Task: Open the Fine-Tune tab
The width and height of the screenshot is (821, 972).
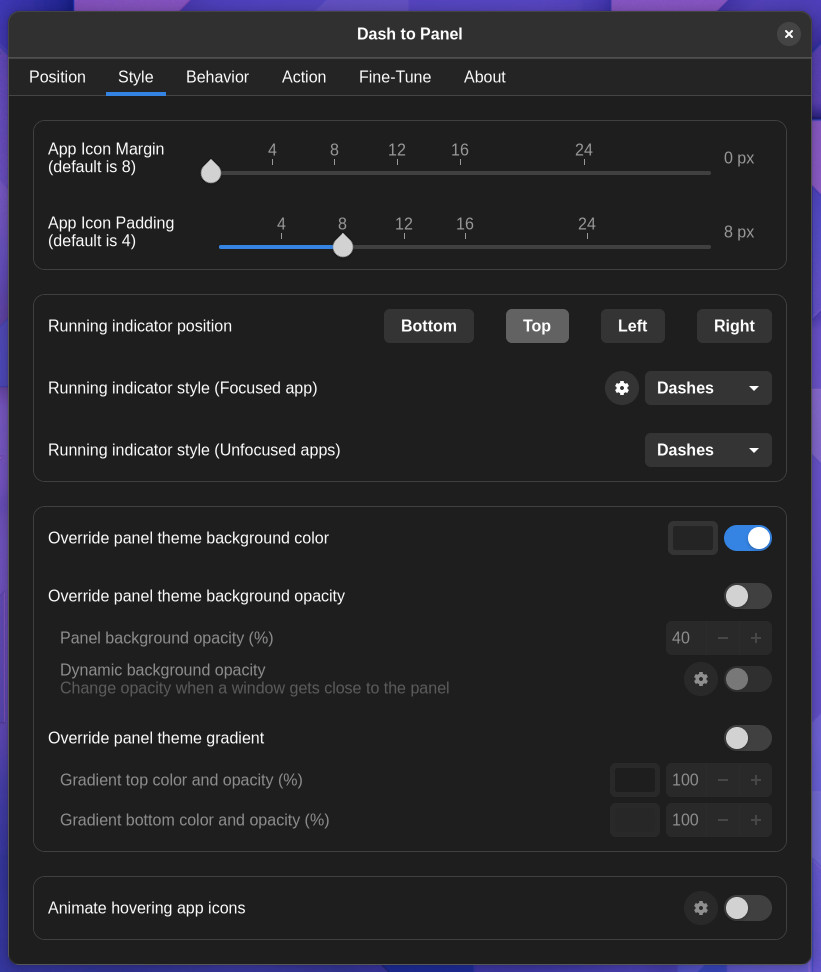Action: 395,77
